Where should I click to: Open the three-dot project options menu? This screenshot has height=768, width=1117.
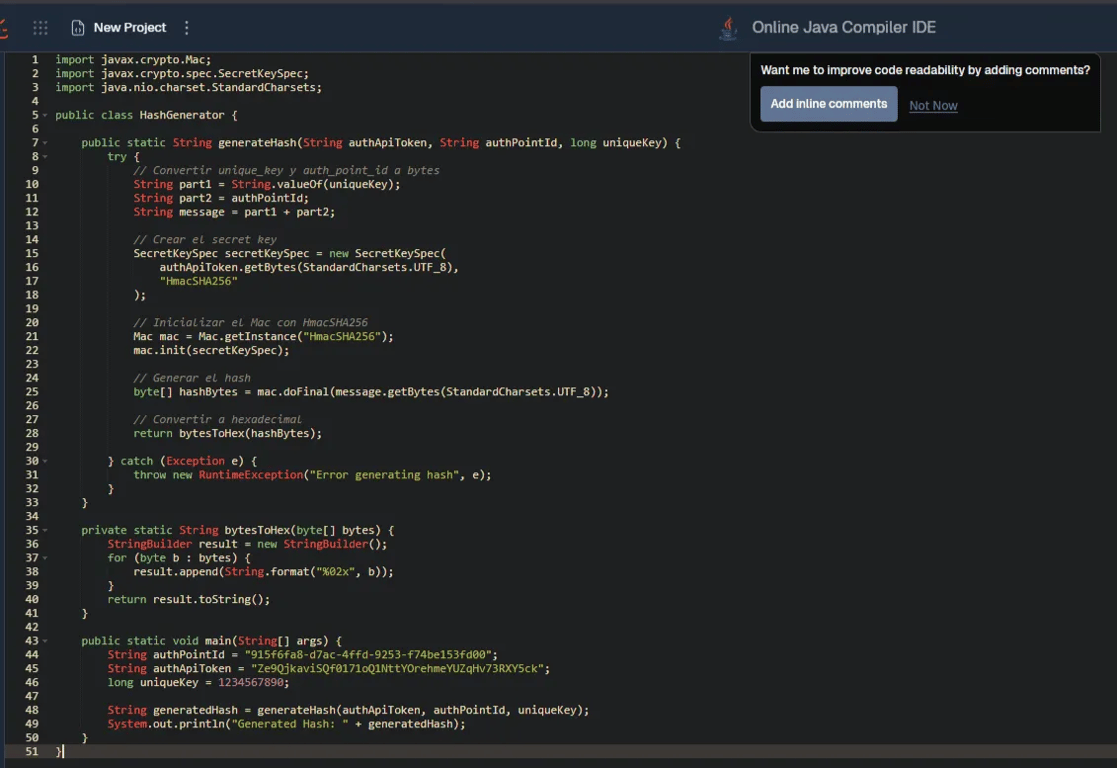187,28
